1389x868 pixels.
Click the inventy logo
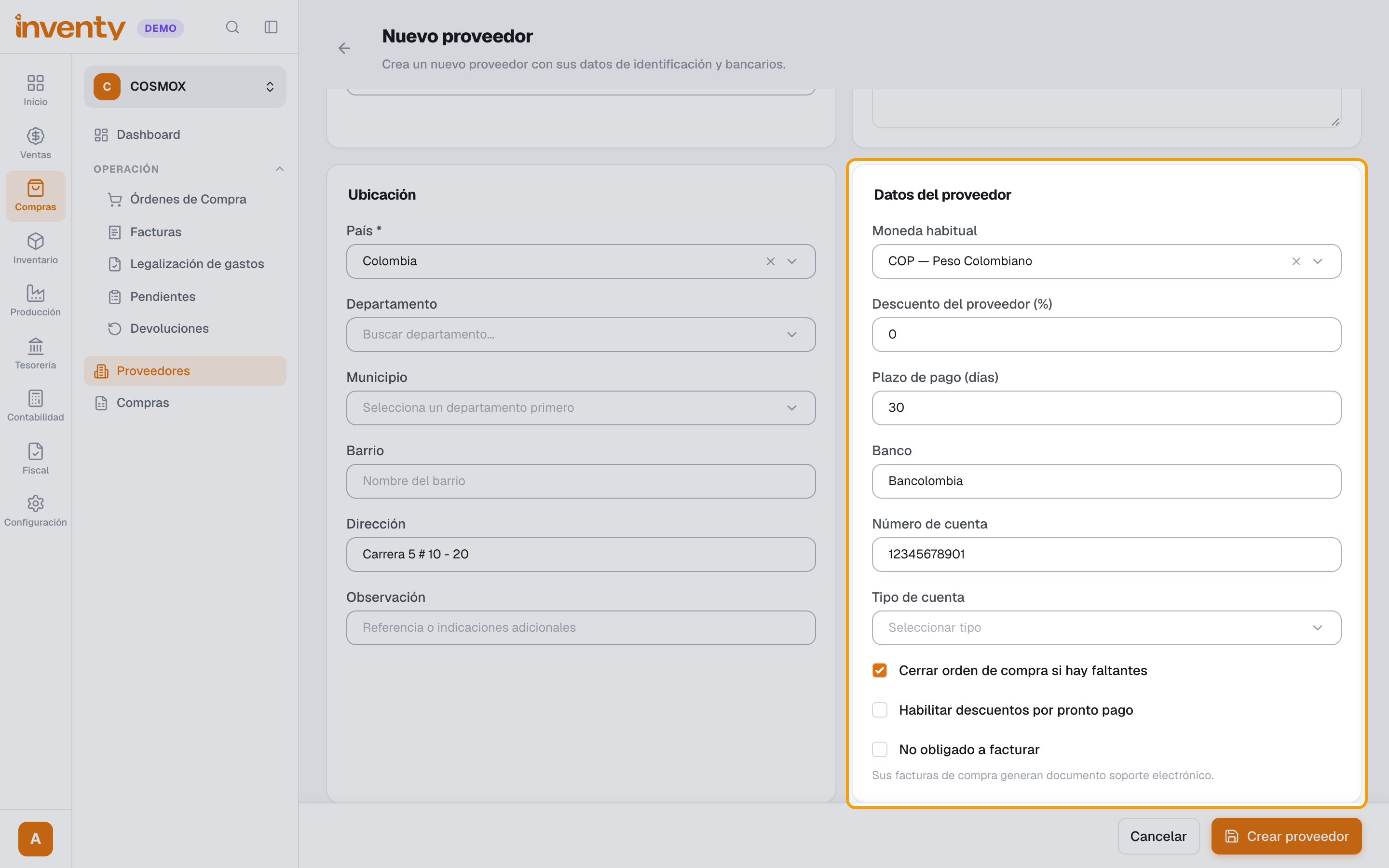tap(70, 27)
